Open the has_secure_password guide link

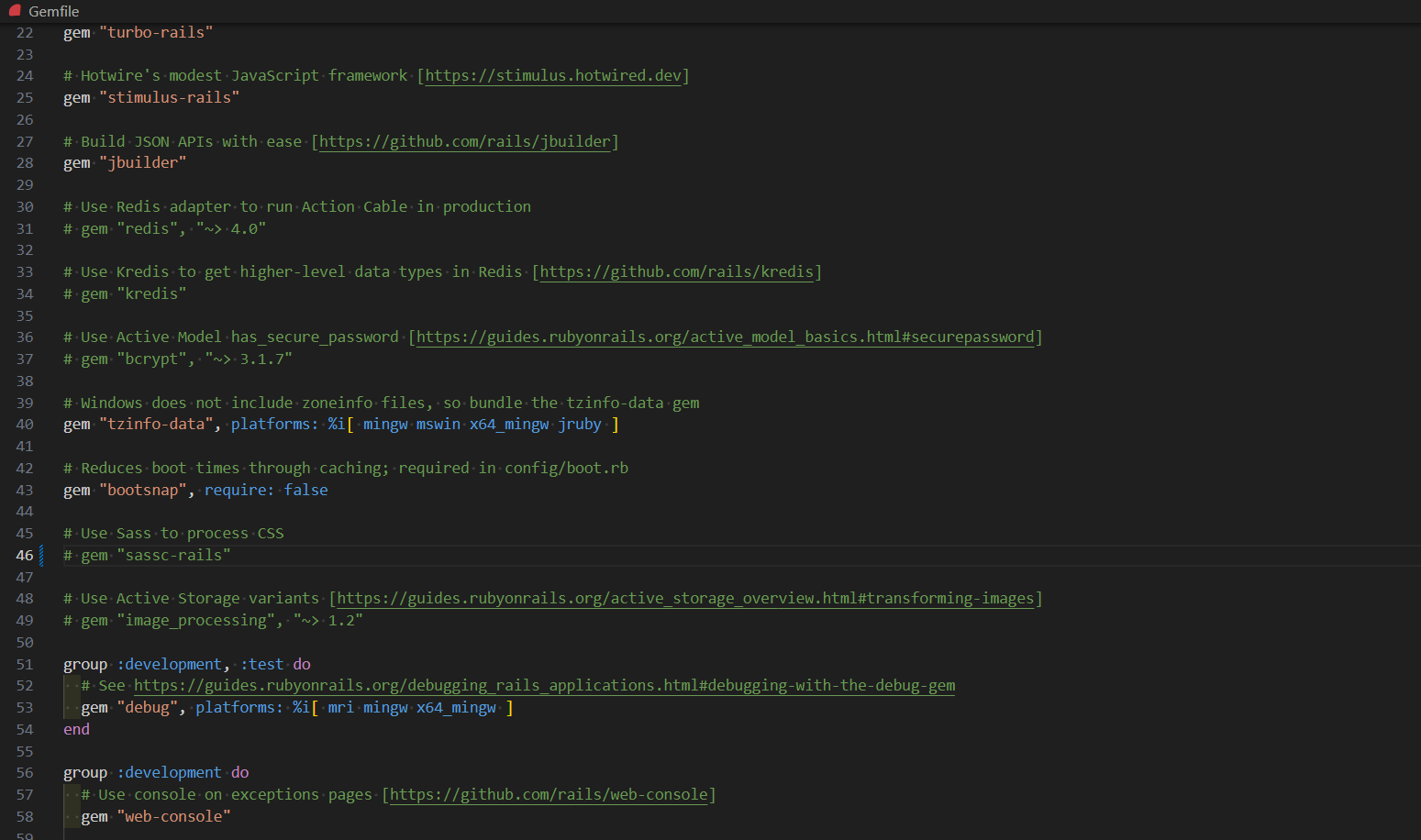coord(724,337)
